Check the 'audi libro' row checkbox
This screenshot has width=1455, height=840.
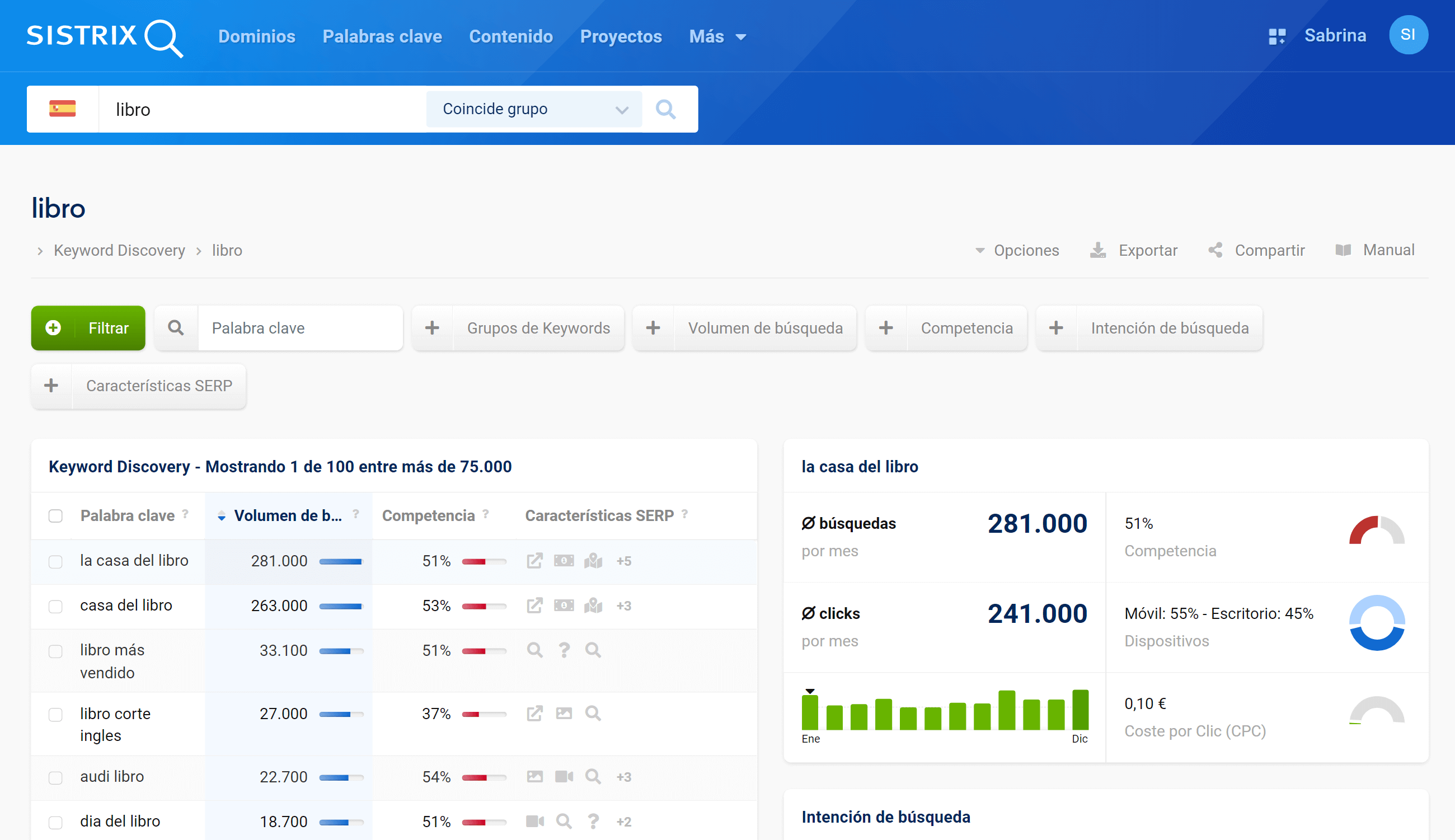click(55, 778)
